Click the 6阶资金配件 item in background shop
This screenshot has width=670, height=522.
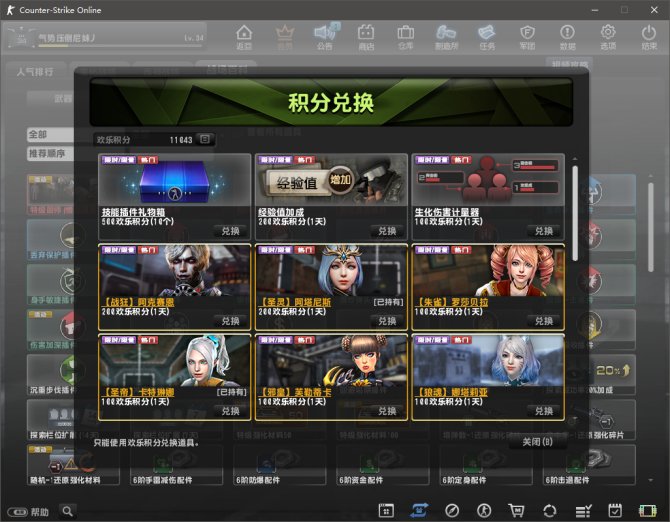point(382,465)
